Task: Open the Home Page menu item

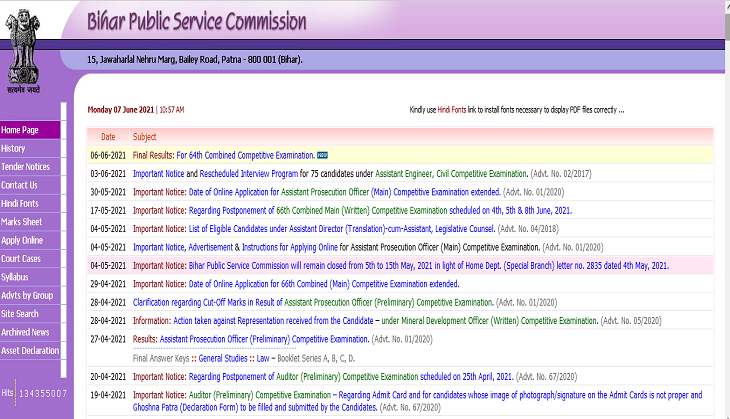Action: (x=30, y=130)
